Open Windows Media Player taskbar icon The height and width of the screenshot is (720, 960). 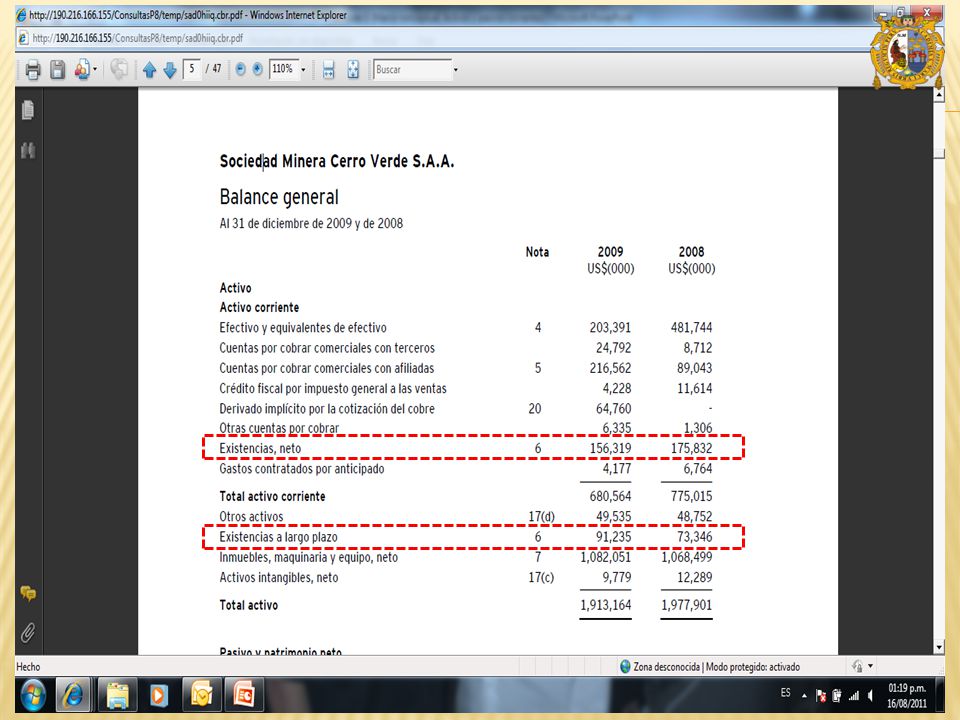point(159,695)
